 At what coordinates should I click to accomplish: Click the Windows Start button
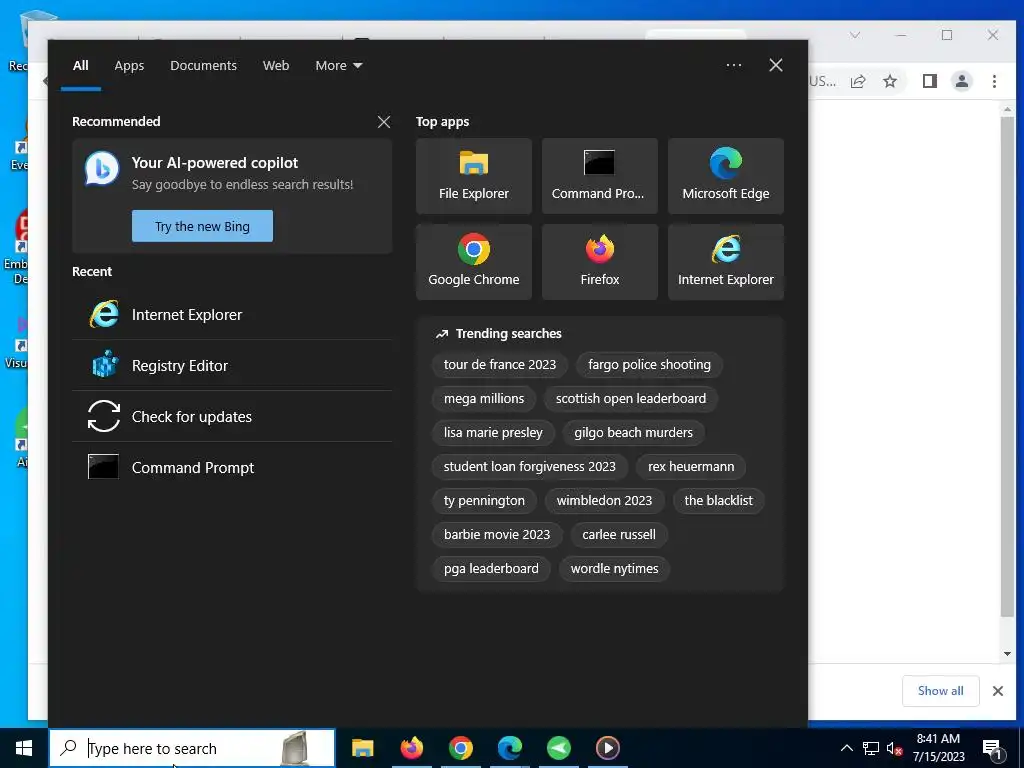[24, 748]
